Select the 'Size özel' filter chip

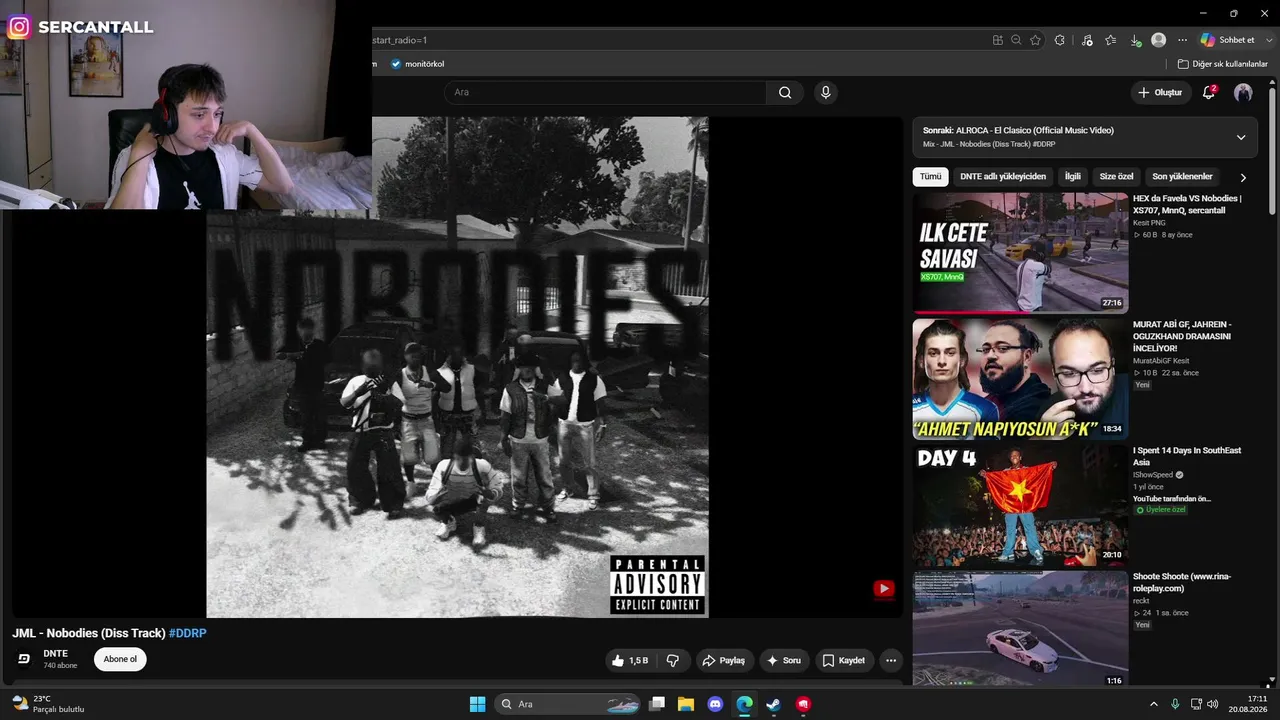click(x=1116, y=177)
